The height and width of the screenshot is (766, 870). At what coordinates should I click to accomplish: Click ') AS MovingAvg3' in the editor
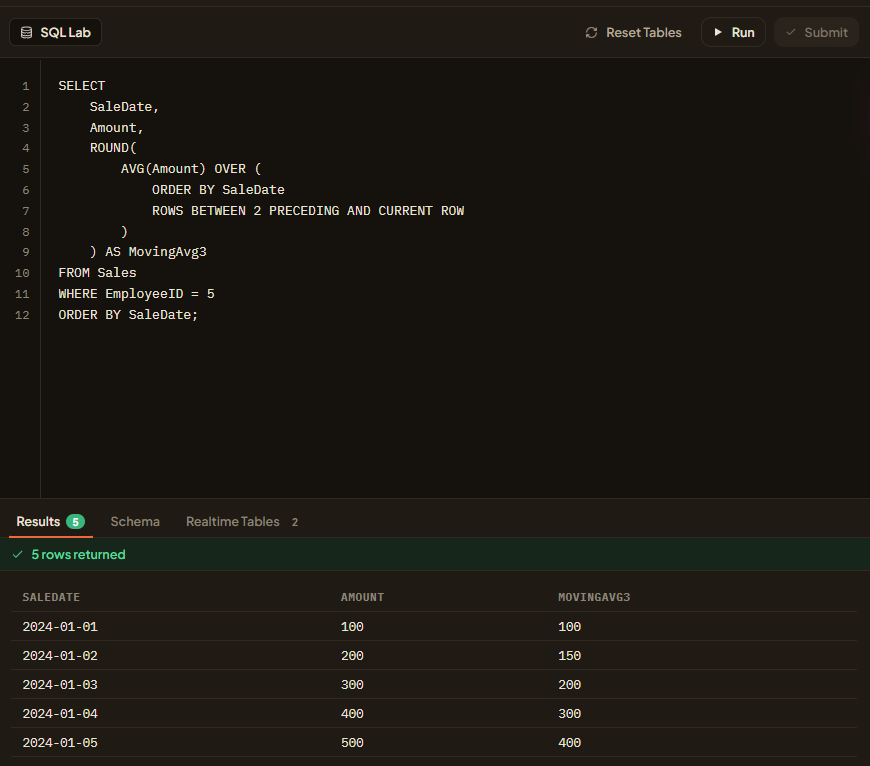point(148,252)
